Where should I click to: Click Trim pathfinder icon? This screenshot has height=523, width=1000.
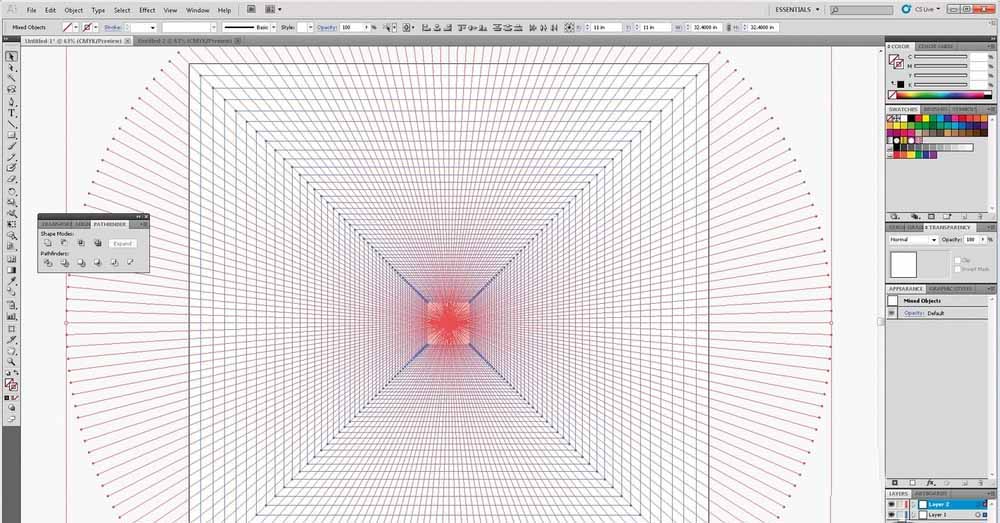pos(64,262)
